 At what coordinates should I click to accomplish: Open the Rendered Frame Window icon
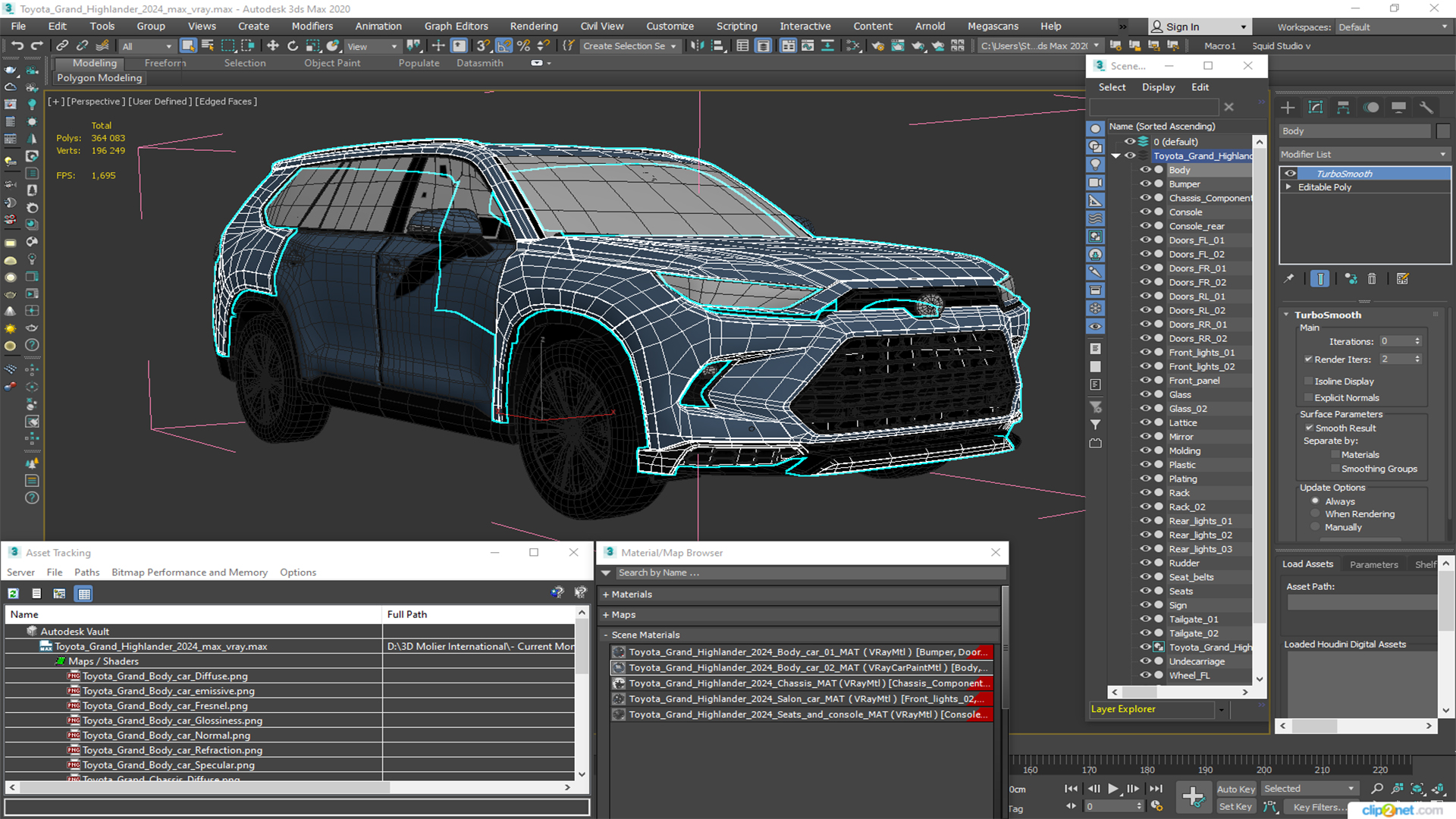click(x=898, y=45)
